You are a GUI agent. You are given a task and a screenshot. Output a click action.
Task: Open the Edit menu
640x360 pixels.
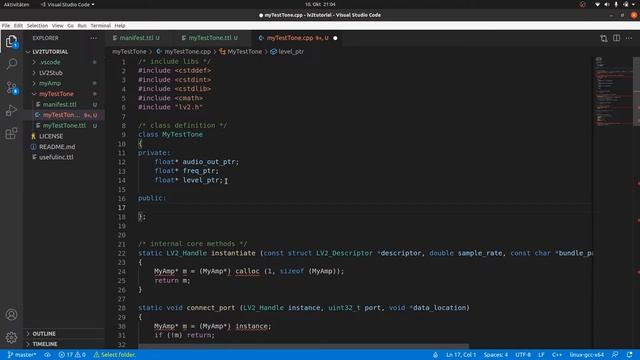click(18, 25)
